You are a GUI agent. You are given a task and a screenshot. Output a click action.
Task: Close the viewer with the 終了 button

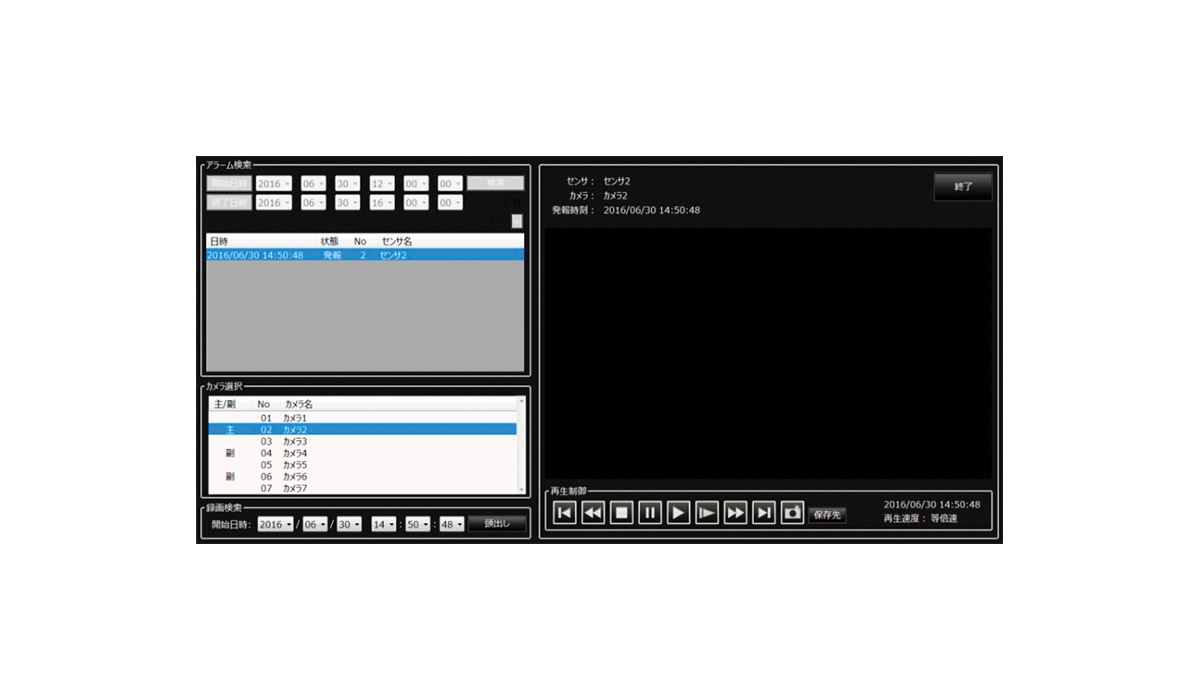coord(962,187)
